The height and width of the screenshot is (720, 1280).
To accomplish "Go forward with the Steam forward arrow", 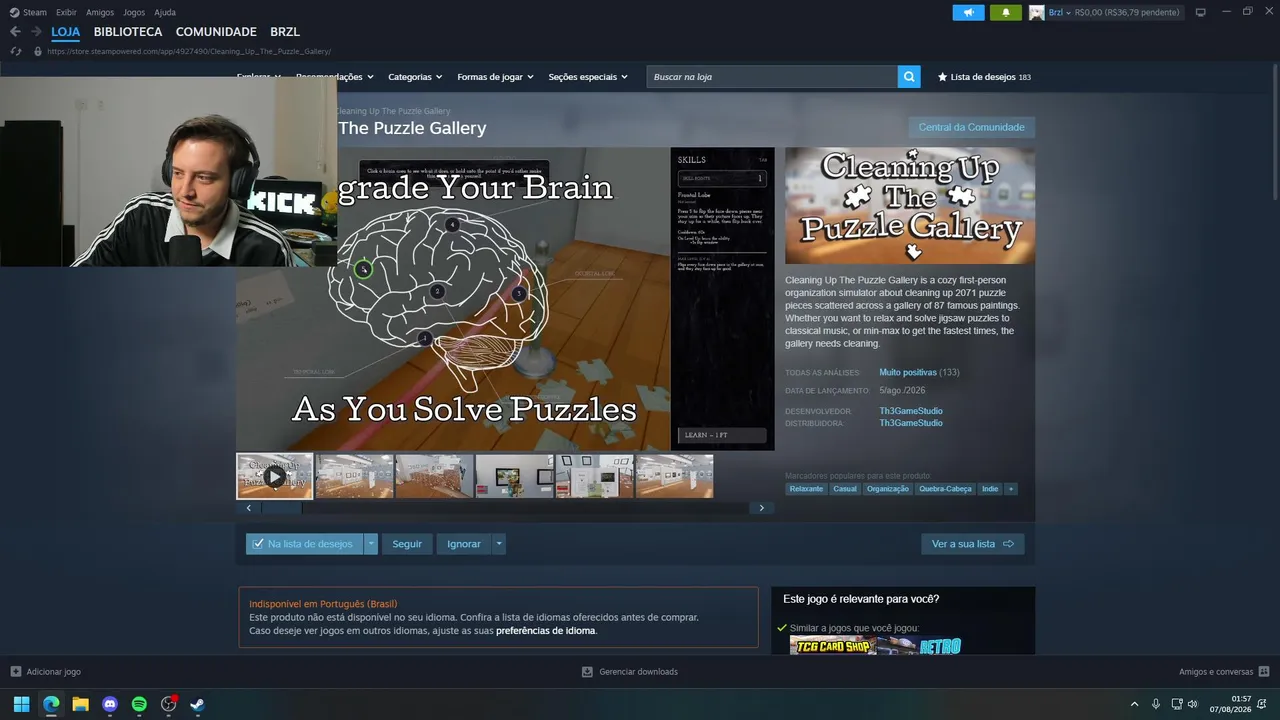I will pyautogui.click(x=36, y=32).
